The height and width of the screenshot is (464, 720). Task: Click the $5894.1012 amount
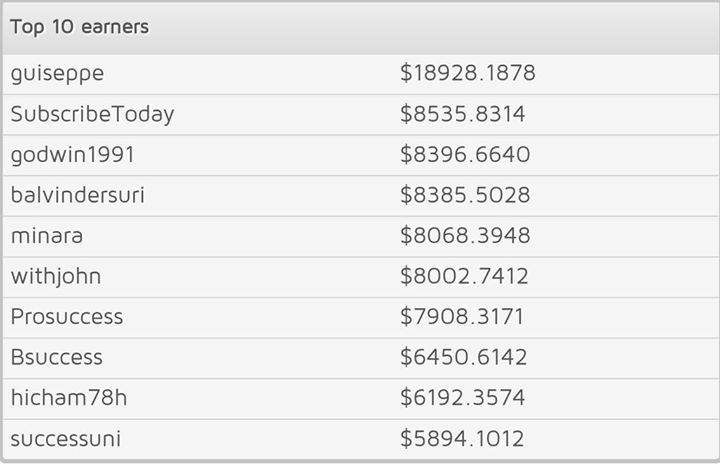462,438
